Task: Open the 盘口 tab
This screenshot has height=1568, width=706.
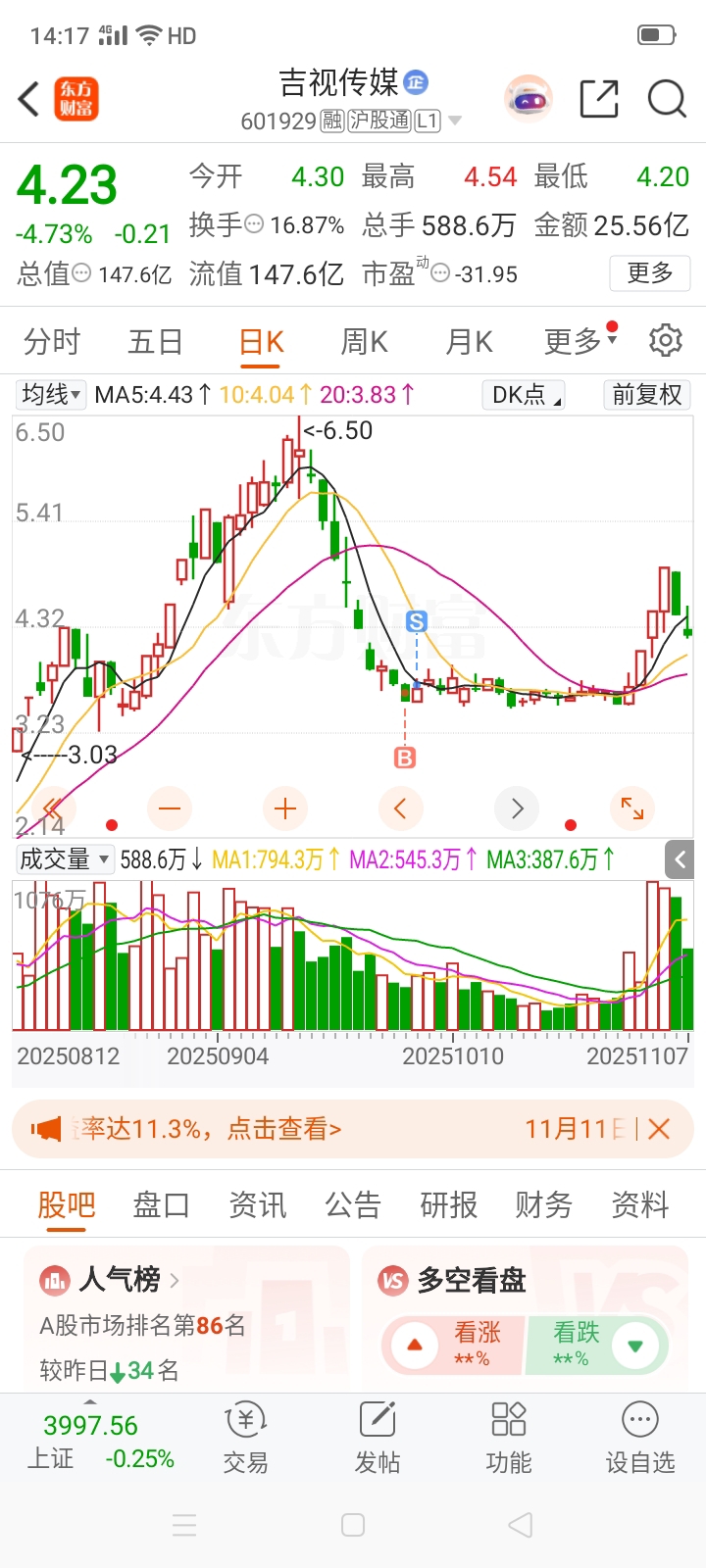Action: point(162,1204)
